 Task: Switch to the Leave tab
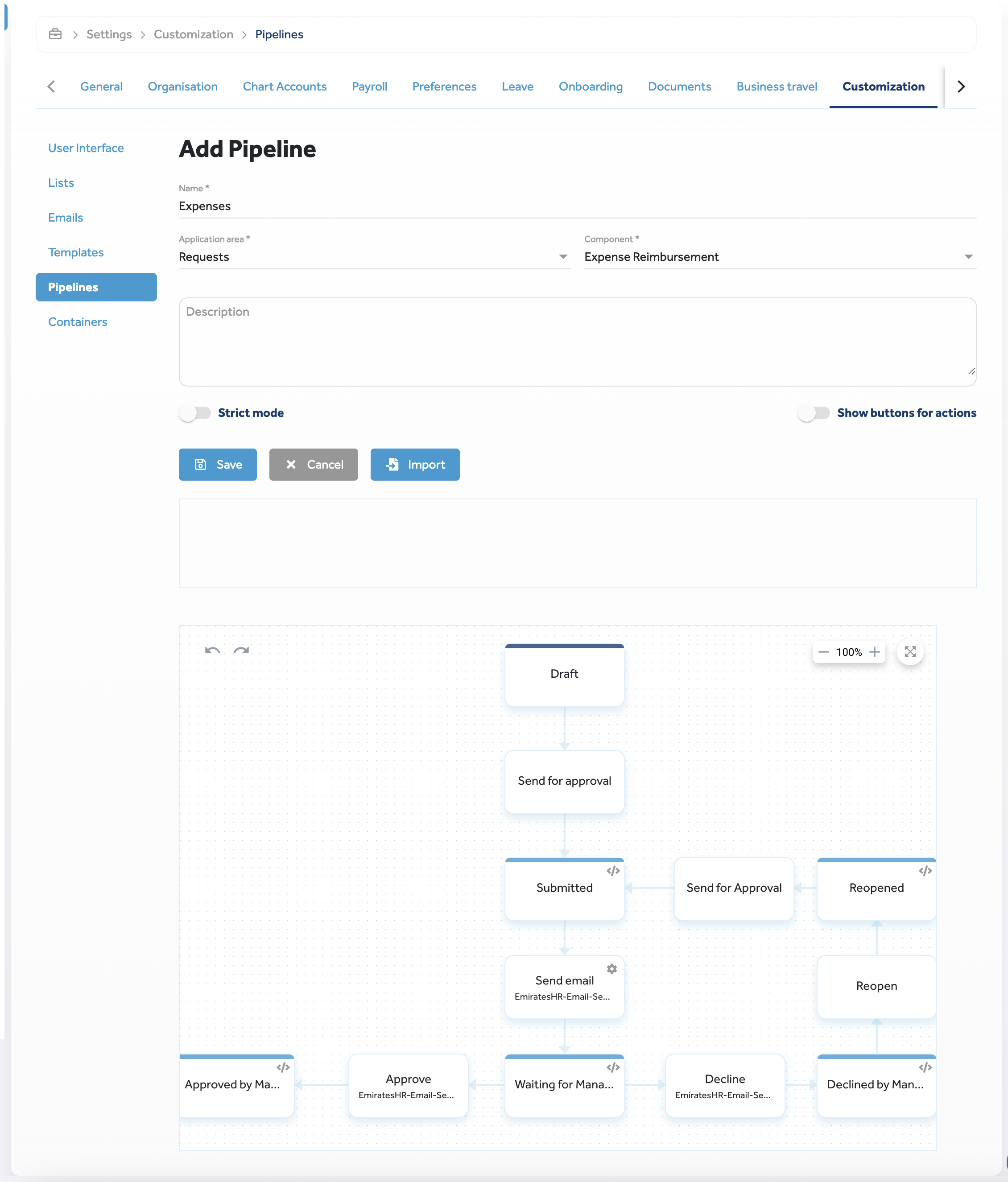coord(517,86)
